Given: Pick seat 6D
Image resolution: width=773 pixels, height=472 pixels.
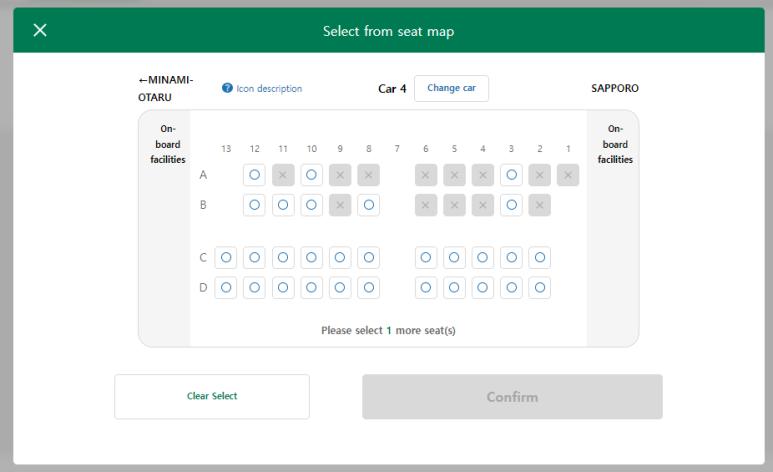Looking at the screenshot, I should (x=426, y=288).
